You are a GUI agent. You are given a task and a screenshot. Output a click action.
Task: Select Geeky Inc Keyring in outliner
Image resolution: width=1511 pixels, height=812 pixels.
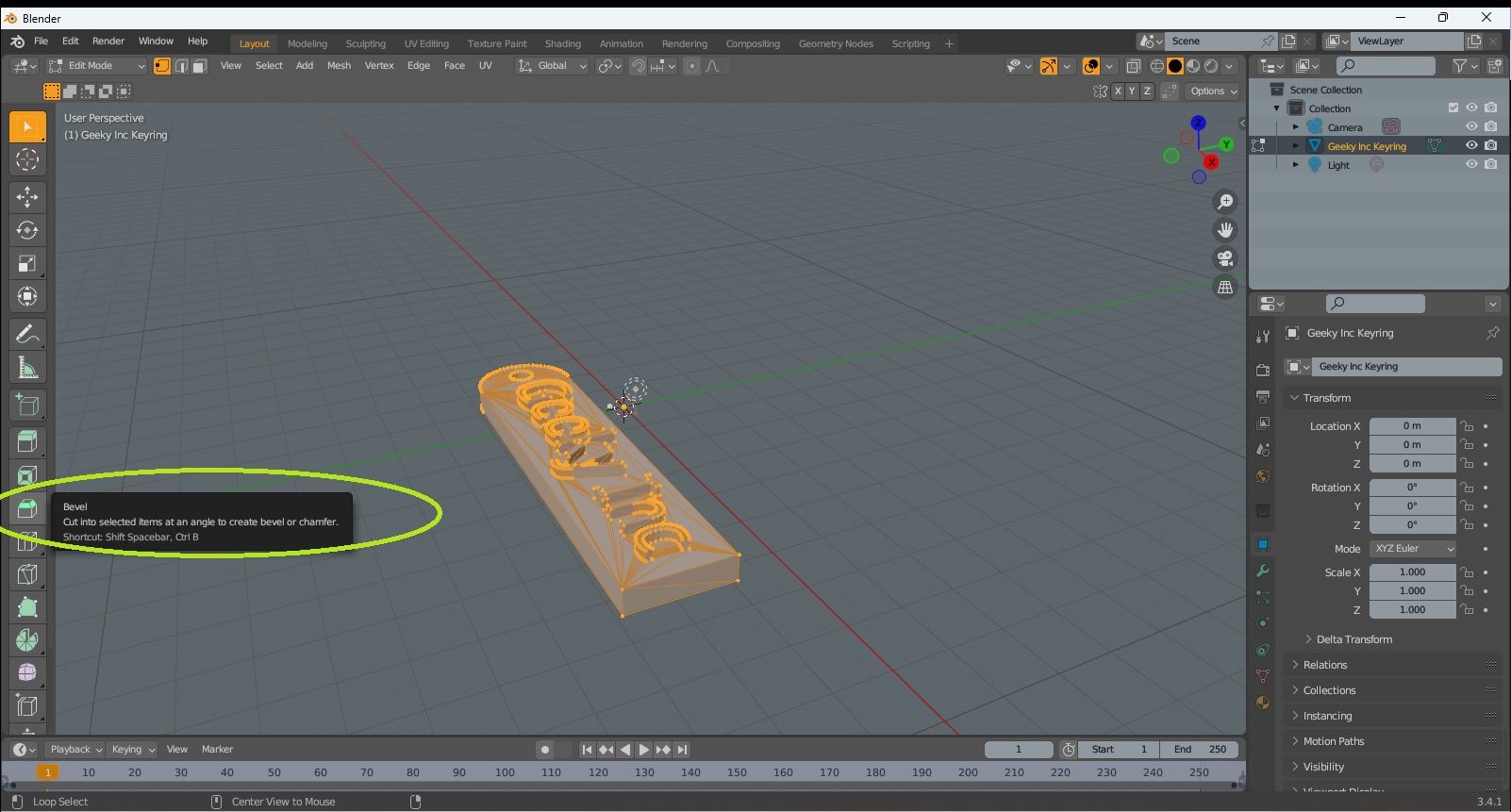click(x=1367, y=146)
